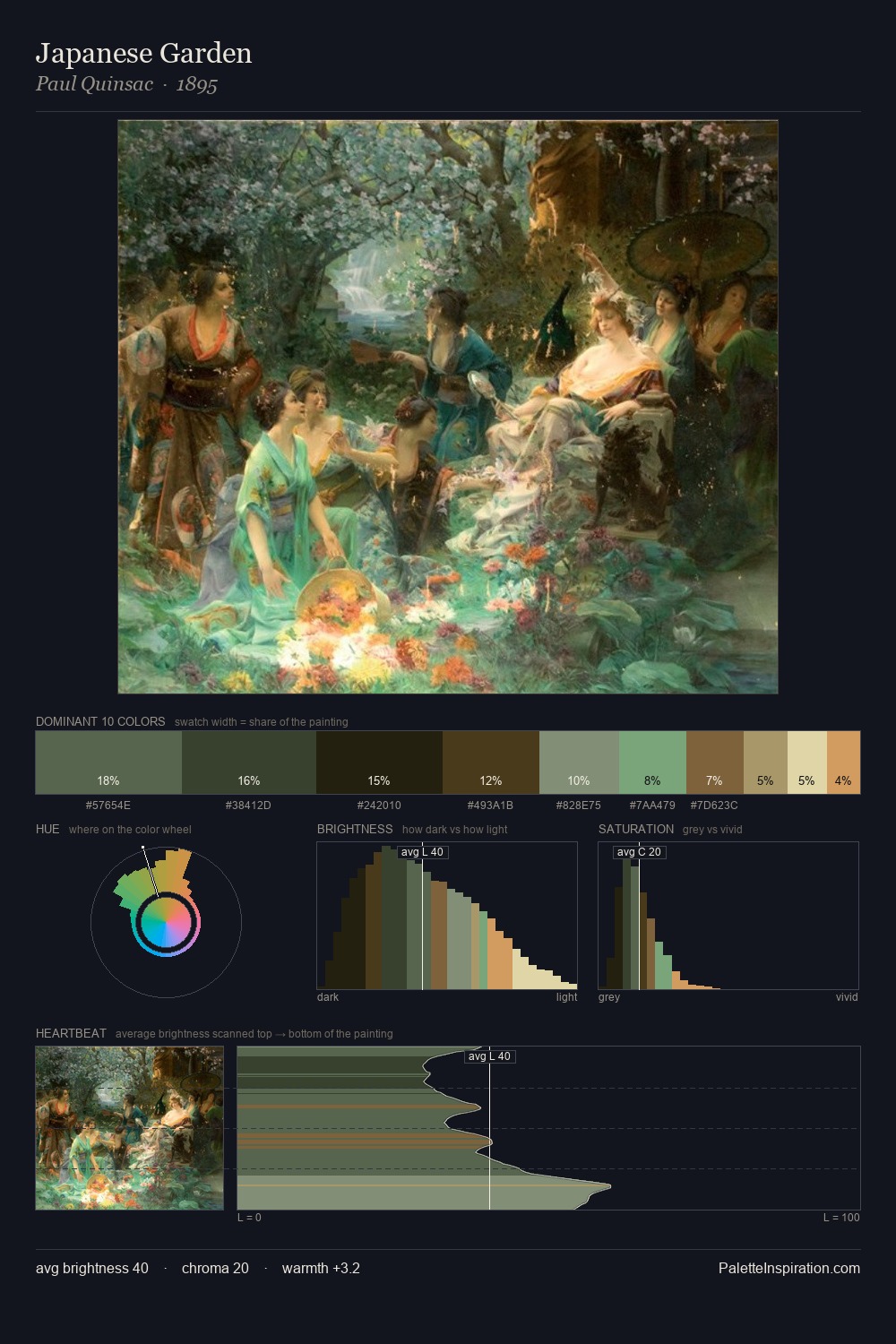896x1344 pixels.
Task: Click the 18% color swatch #57654E
Action: coord(108,762)
